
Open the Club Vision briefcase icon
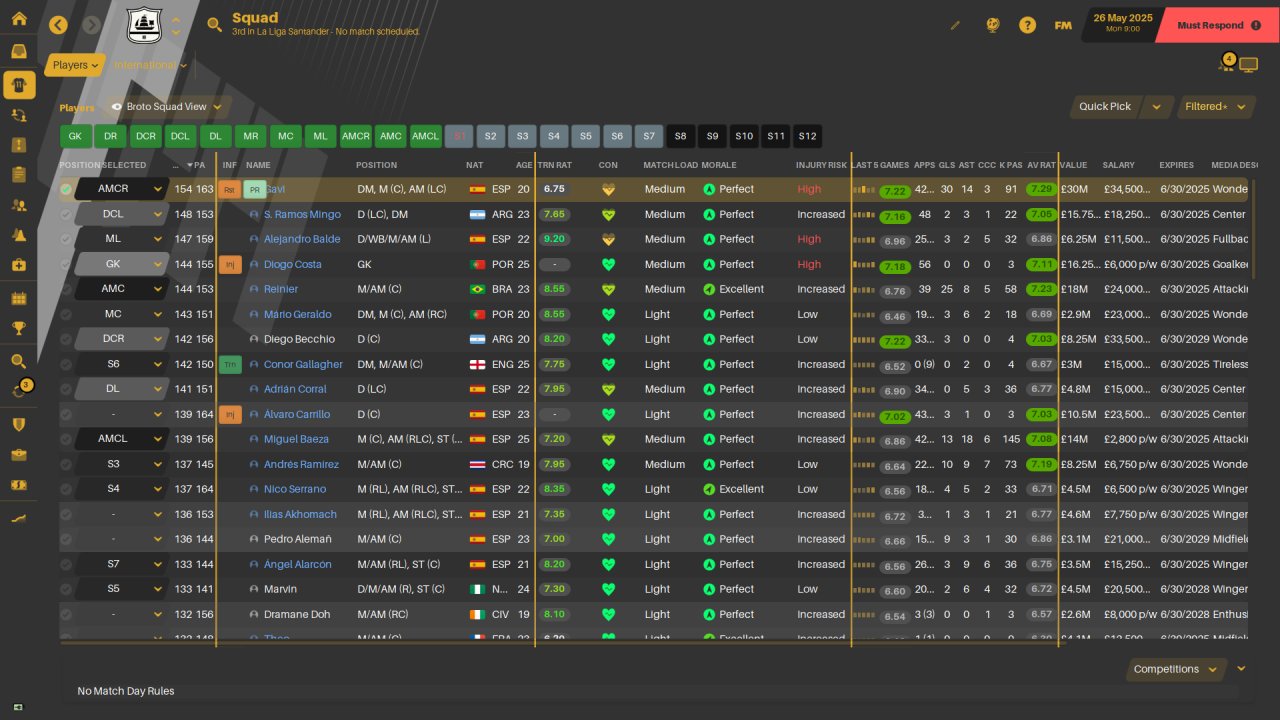[x=19, y=455]
